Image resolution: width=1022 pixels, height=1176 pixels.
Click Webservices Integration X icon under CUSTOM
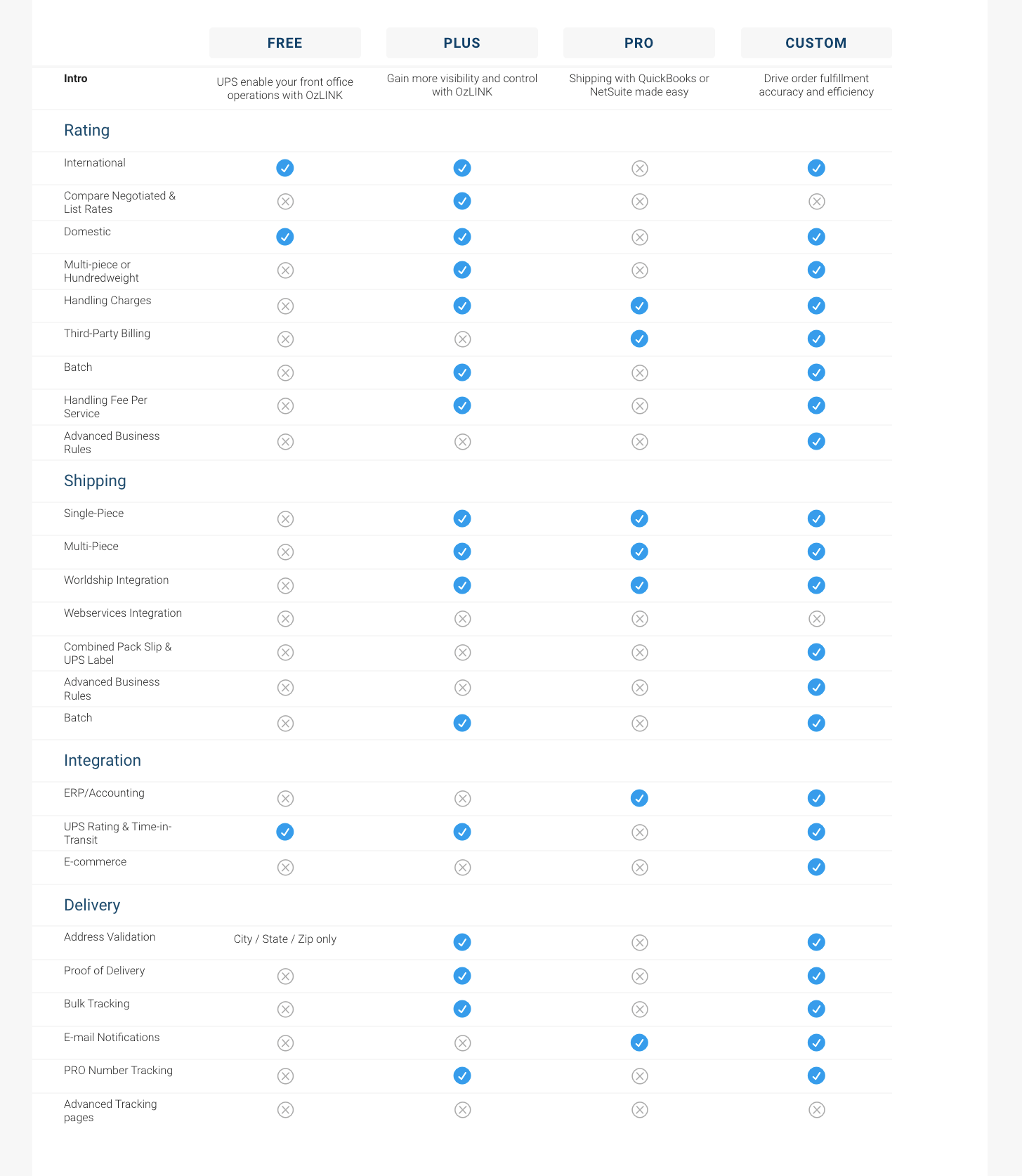point(816,618)
